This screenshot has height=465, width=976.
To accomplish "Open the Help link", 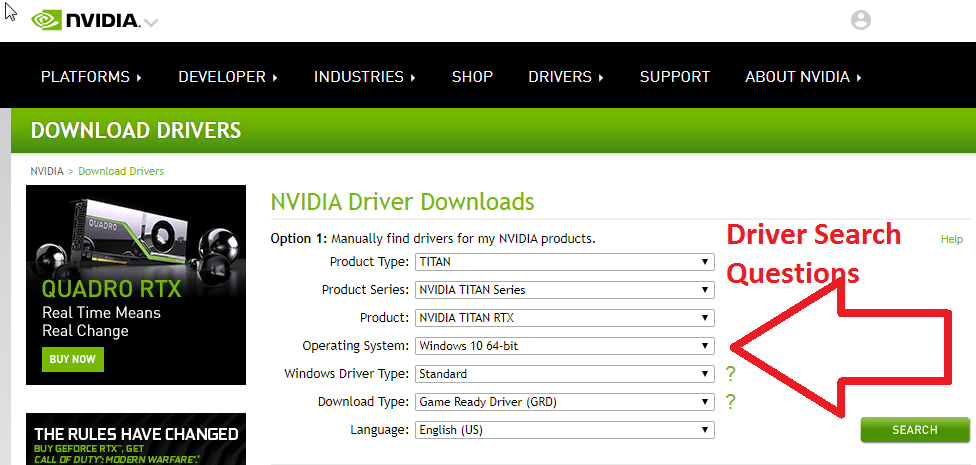I will [x=951, y=239].
